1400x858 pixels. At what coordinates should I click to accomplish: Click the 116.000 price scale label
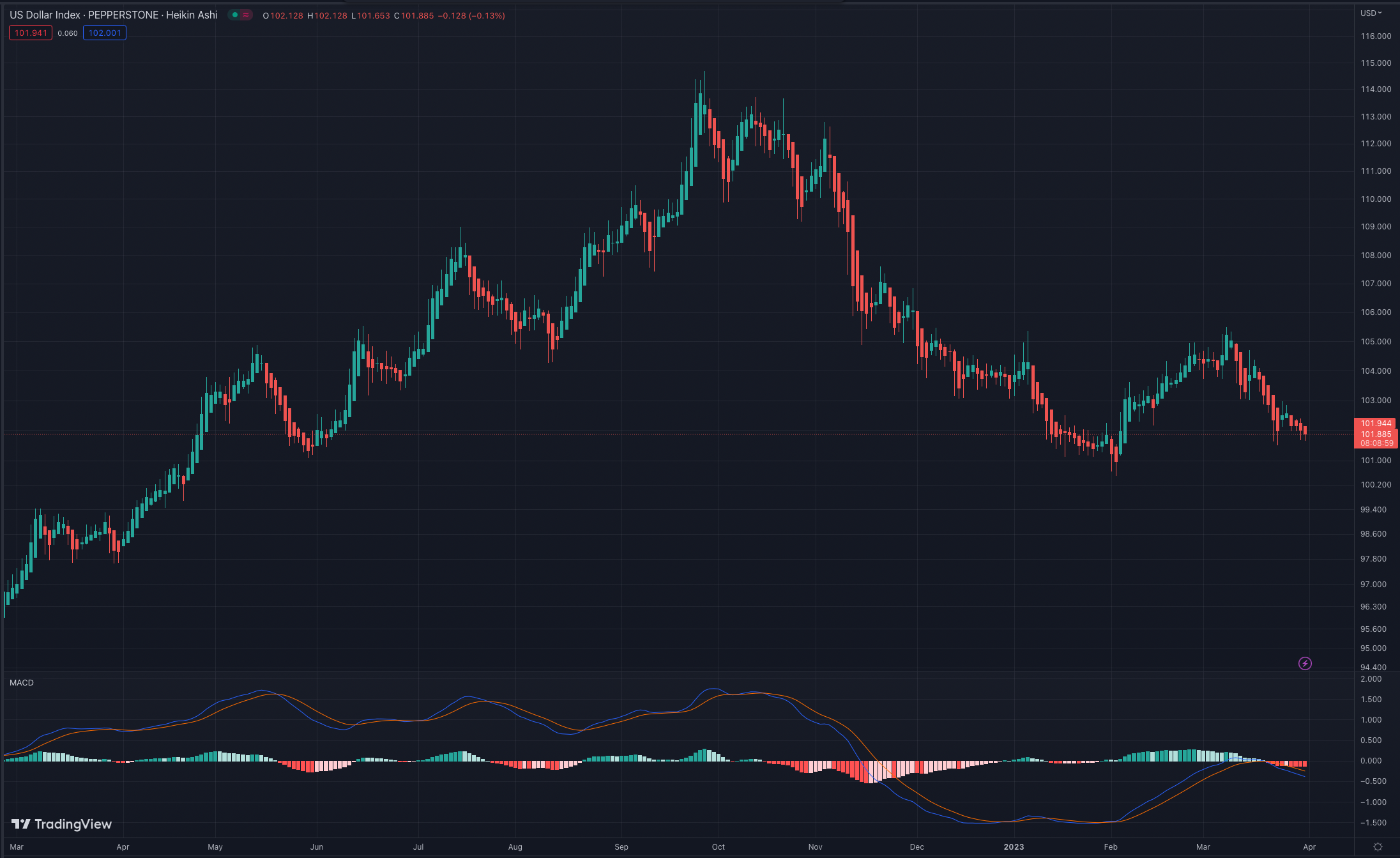point(1376,36)
